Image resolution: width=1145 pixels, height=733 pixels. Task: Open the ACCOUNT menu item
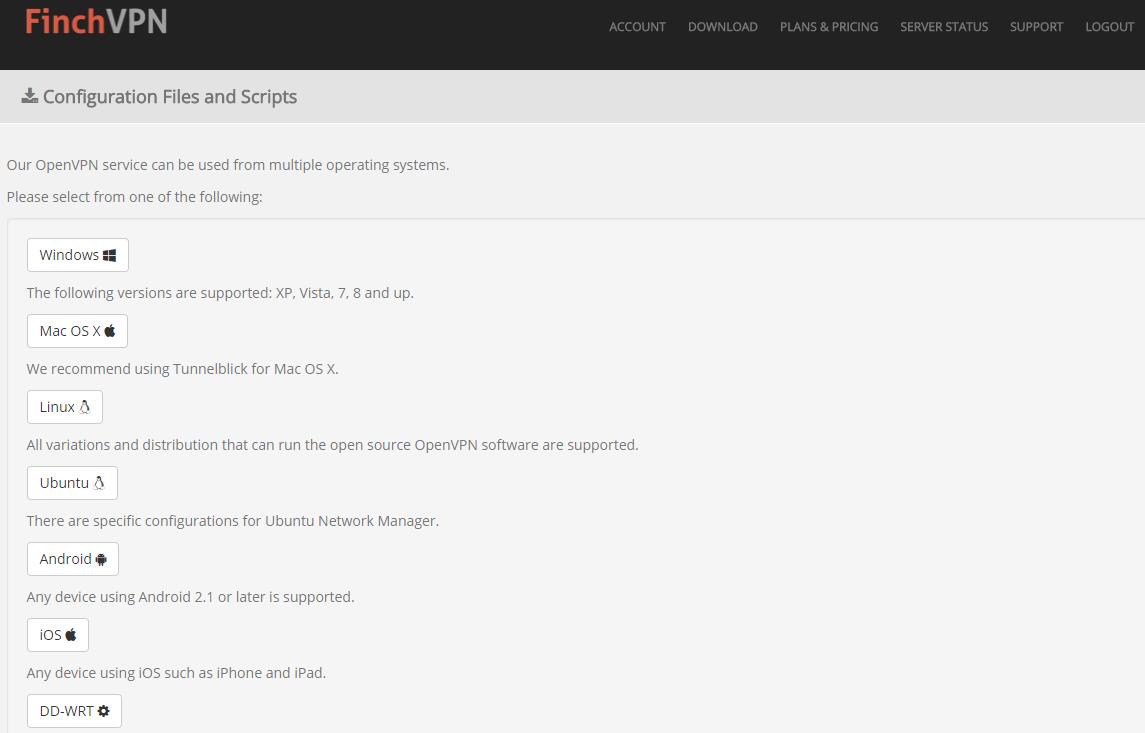click(x=637, y=27)
